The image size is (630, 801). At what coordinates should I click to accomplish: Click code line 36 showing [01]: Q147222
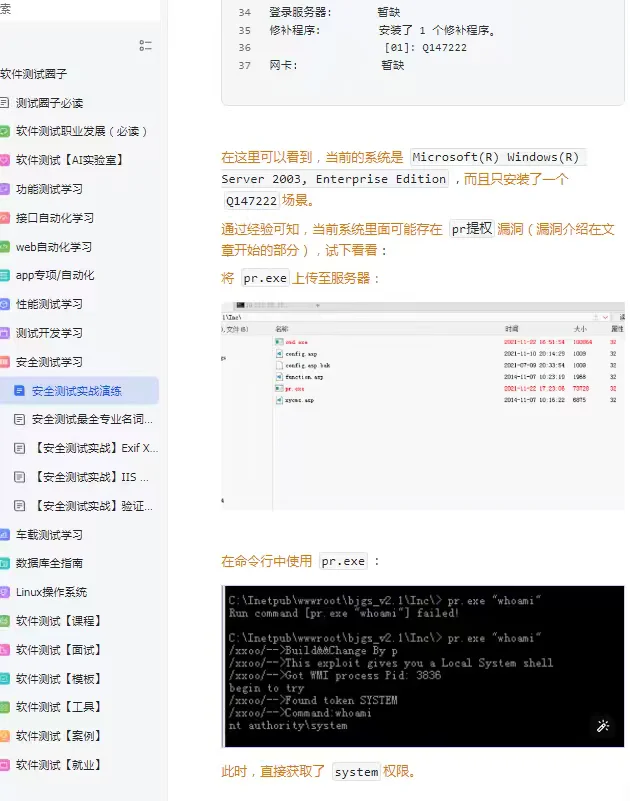[425, 48]
